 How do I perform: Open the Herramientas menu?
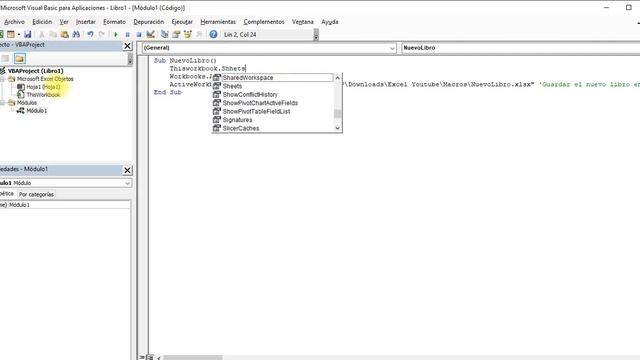(x=218, y=22)
